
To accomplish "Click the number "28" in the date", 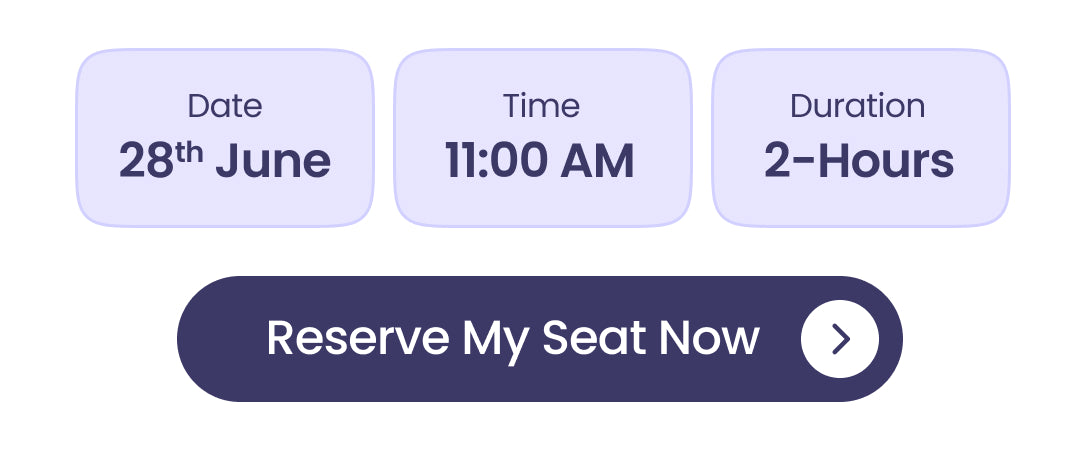I will point(147,161).
